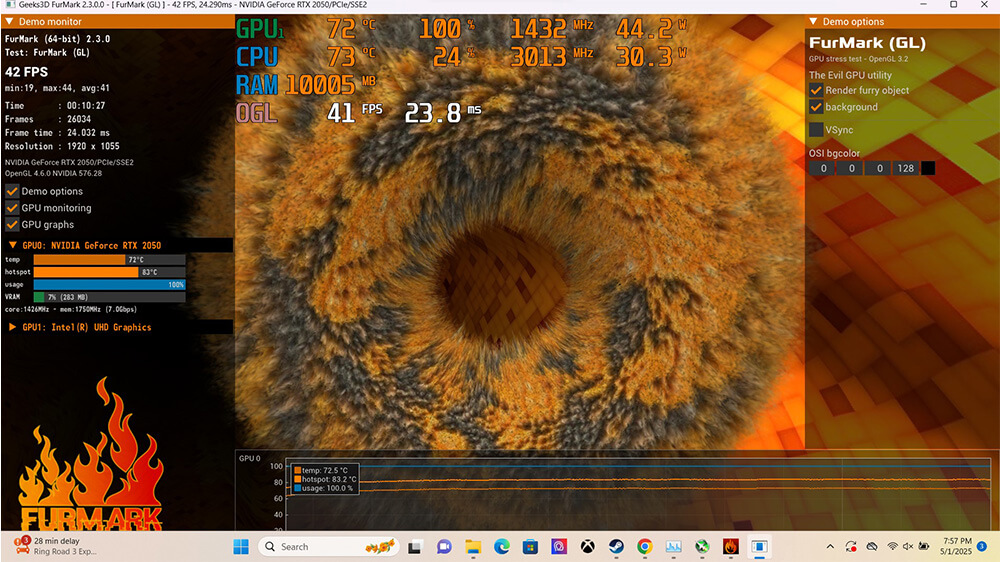The height and width of the screenshot is (562, 1000).
Task: Open the Microsoft Store taskbar icon
Action: point(530,547)
